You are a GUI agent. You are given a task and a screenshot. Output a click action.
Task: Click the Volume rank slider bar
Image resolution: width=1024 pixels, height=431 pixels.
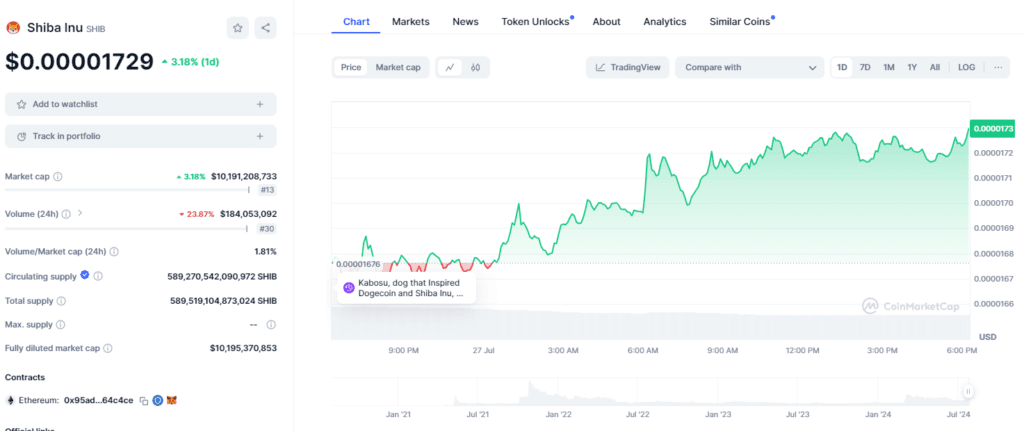point(126,229)
